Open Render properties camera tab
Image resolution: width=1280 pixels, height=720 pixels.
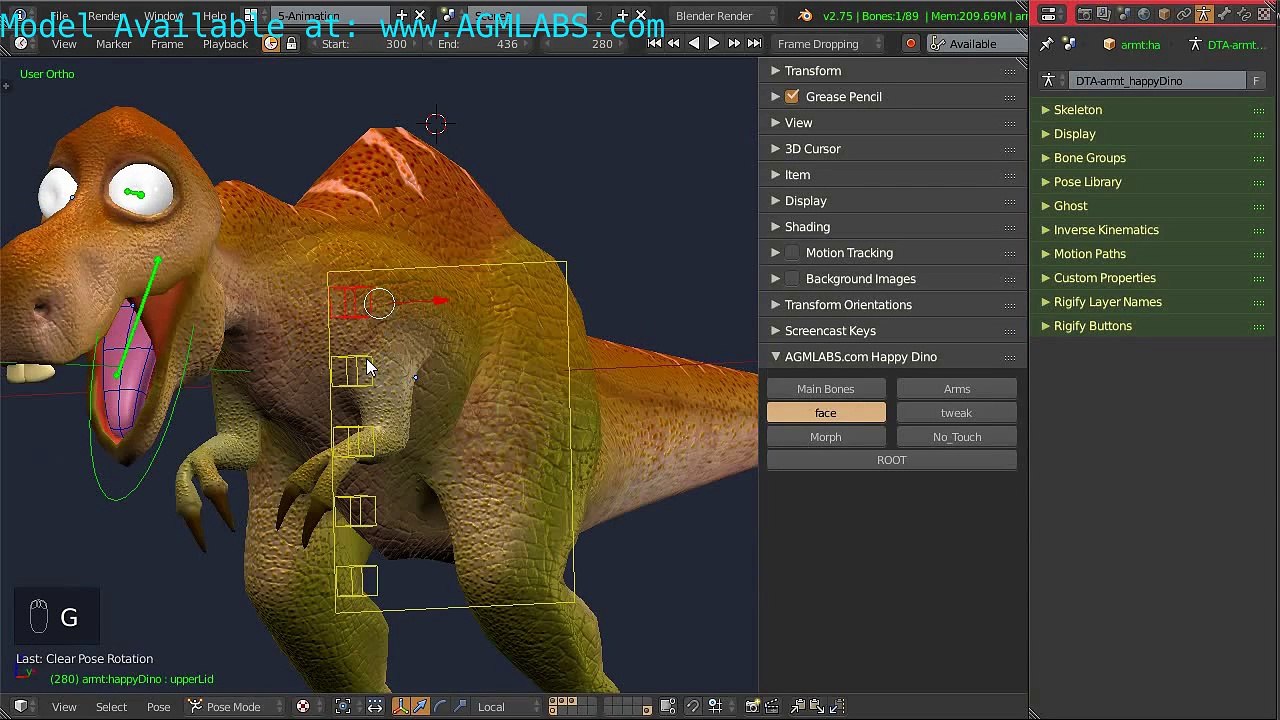[1085, 14]
